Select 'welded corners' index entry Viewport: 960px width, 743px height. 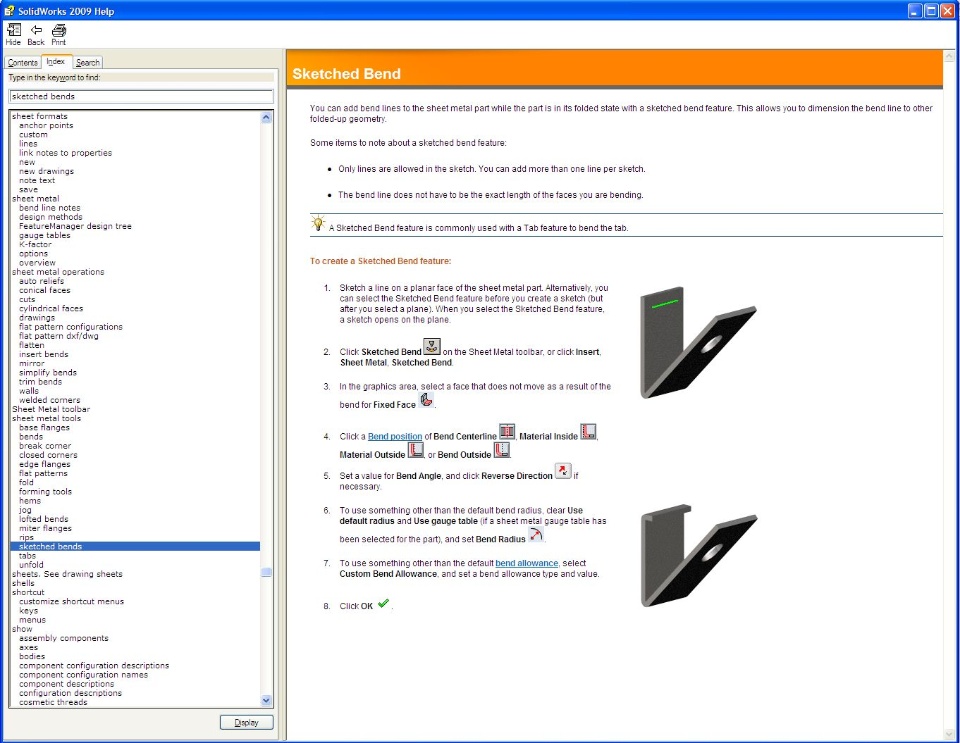point(50,400)
